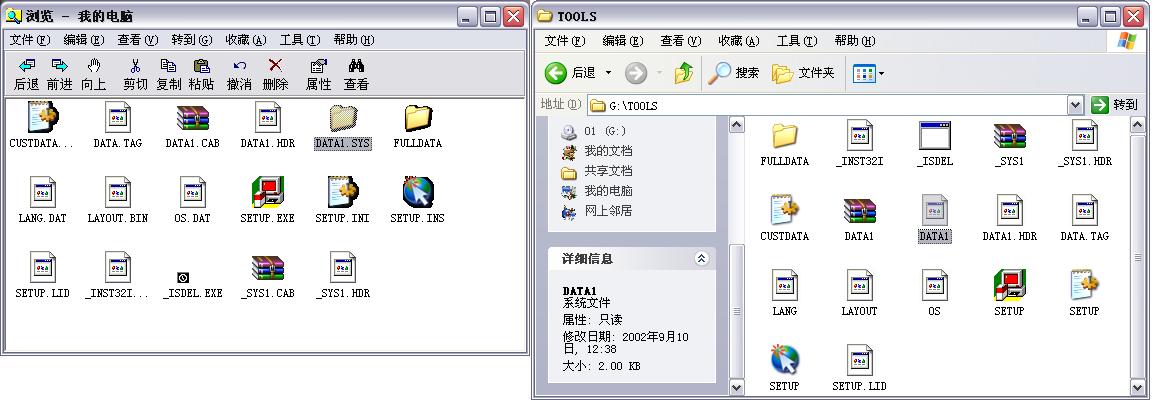Open back history dropdown arrow in TOOLS
The height and width of the screenshot is (400, 1152).
coord(608,73)
